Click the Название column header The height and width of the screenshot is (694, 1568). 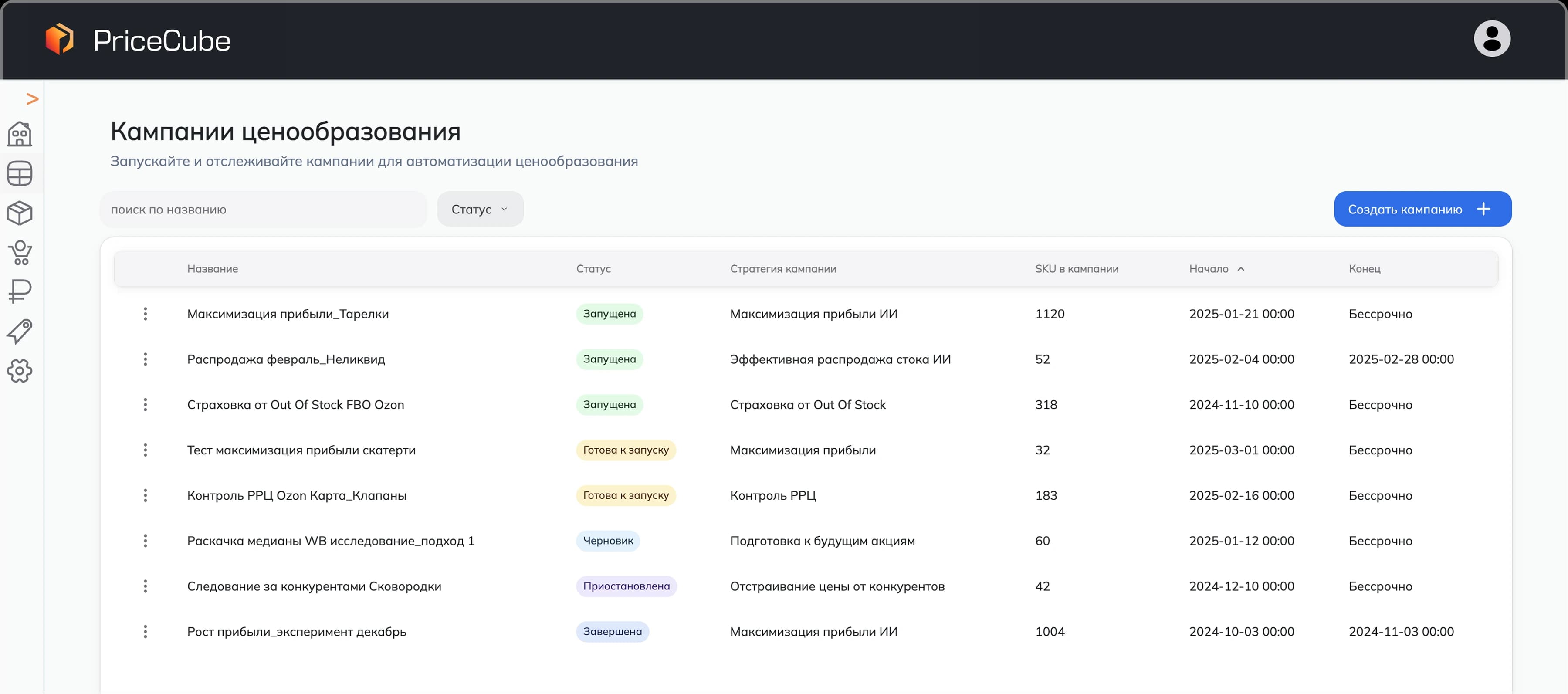213,269
